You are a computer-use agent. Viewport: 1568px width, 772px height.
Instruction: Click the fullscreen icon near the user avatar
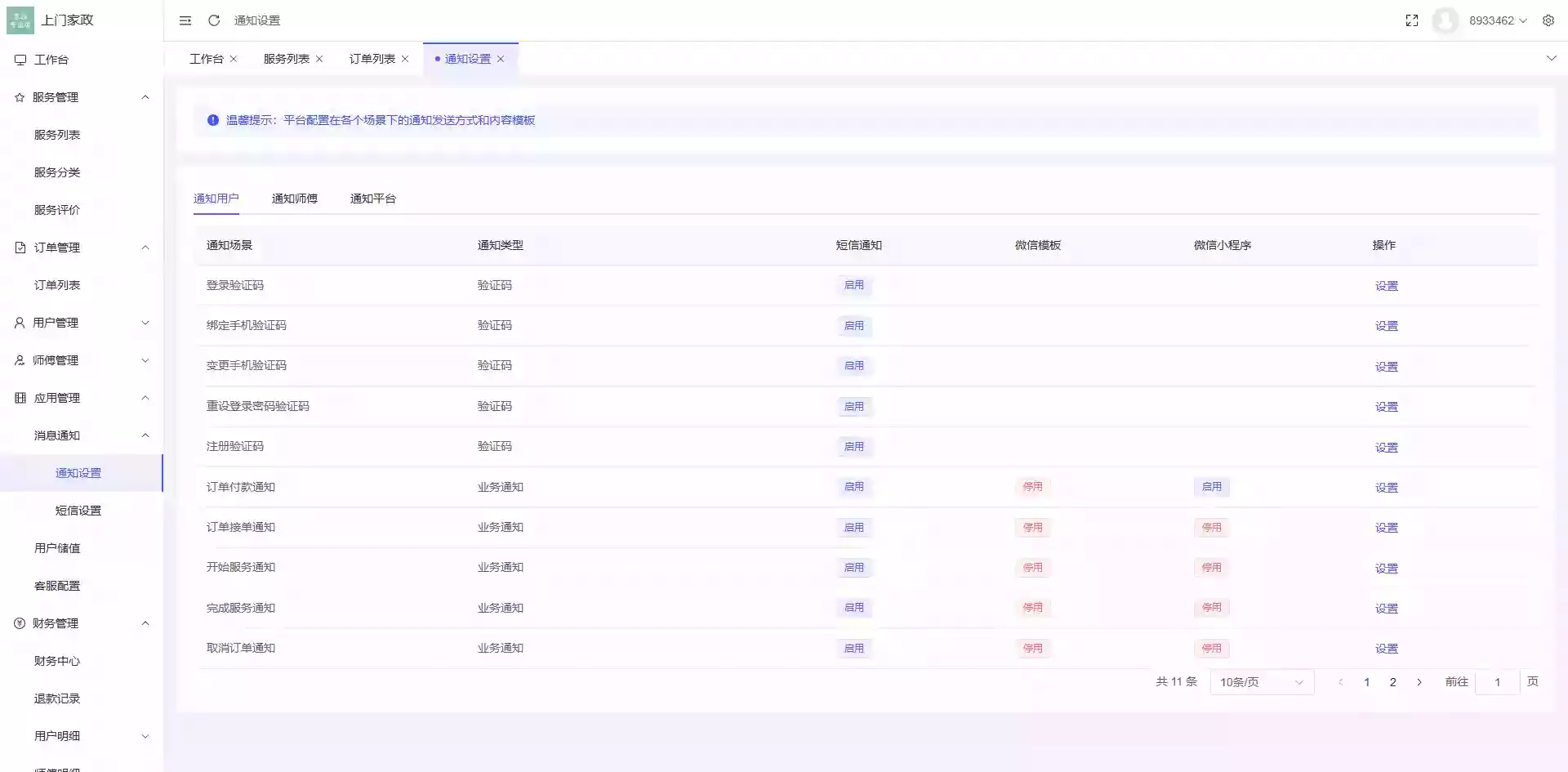(x=1411, y=20)
